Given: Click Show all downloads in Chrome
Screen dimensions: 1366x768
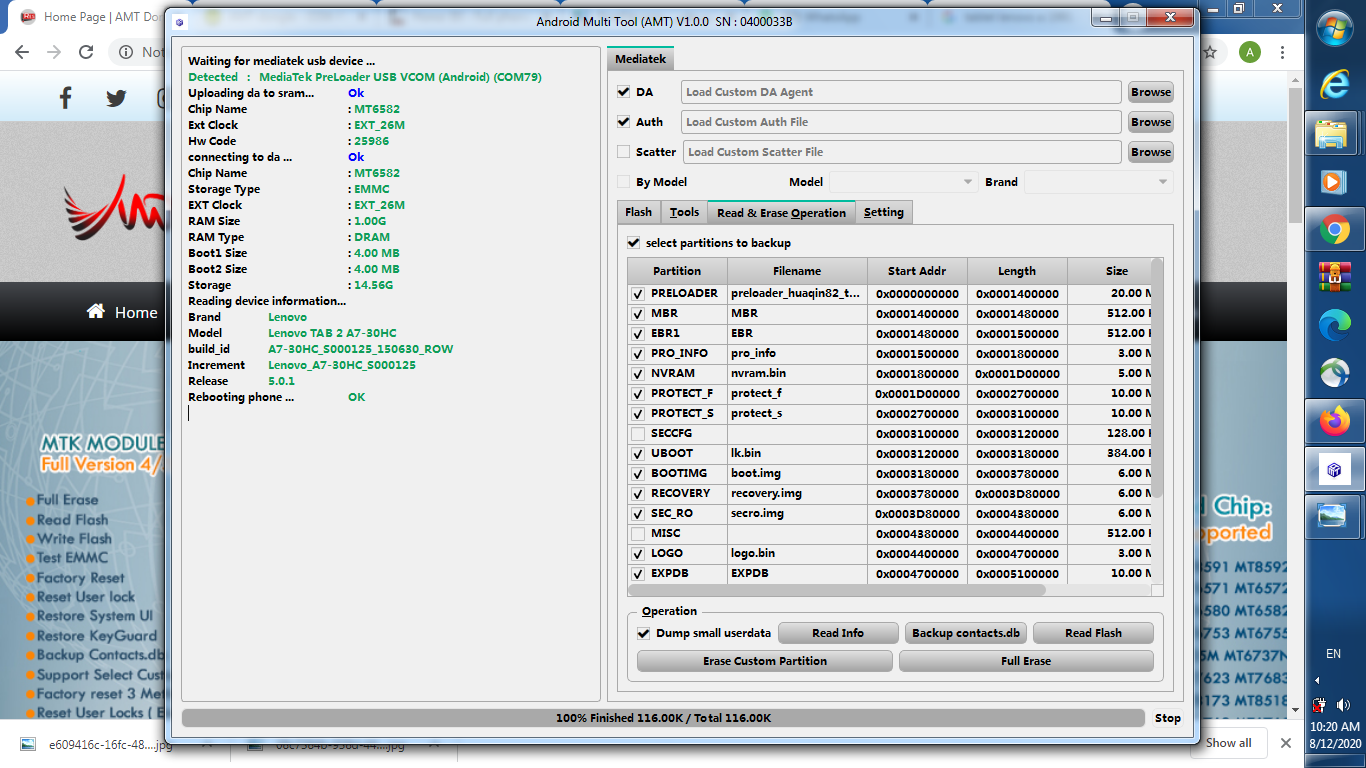Looking at the screenshot, I should coord(1228,743).
